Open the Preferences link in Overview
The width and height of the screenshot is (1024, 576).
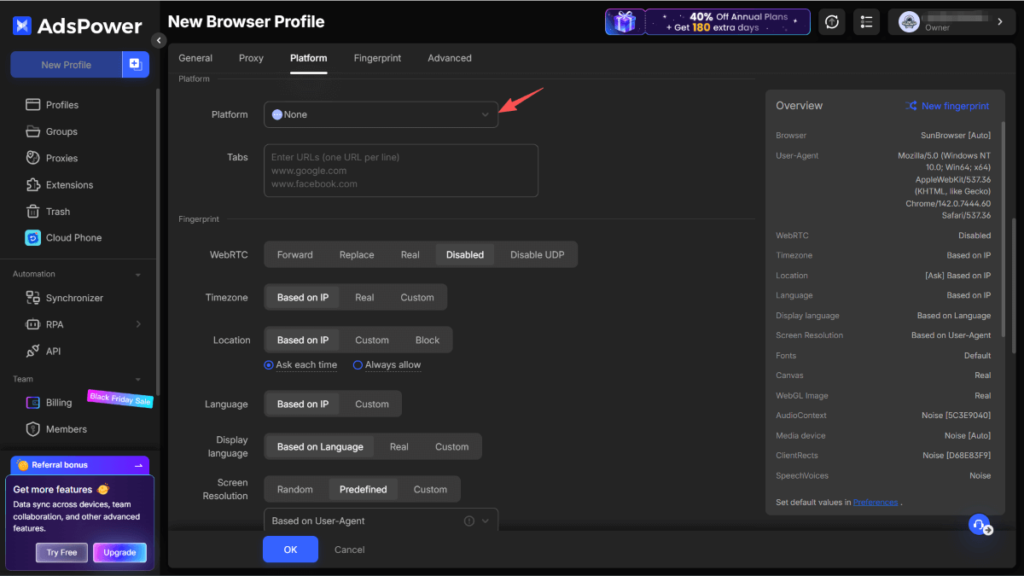click(x=875, y=502)
